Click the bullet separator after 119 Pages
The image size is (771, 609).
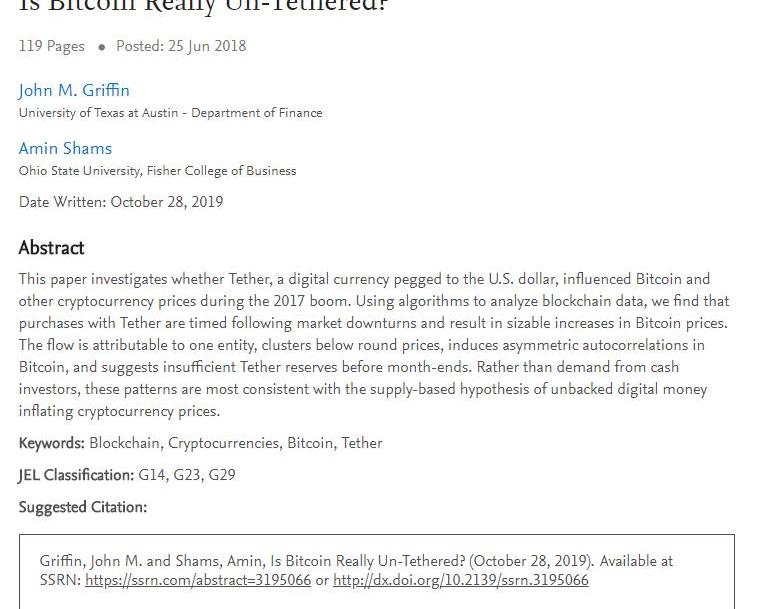[x=101, y=47]
